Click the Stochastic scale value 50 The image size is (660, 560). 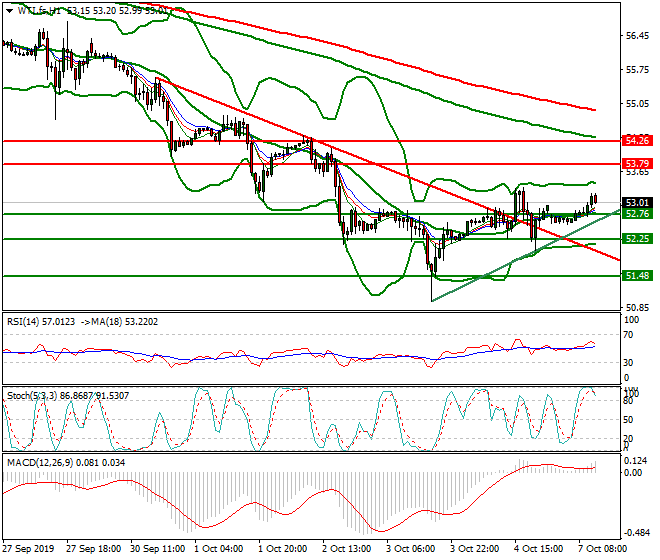[x=628, y=420]
